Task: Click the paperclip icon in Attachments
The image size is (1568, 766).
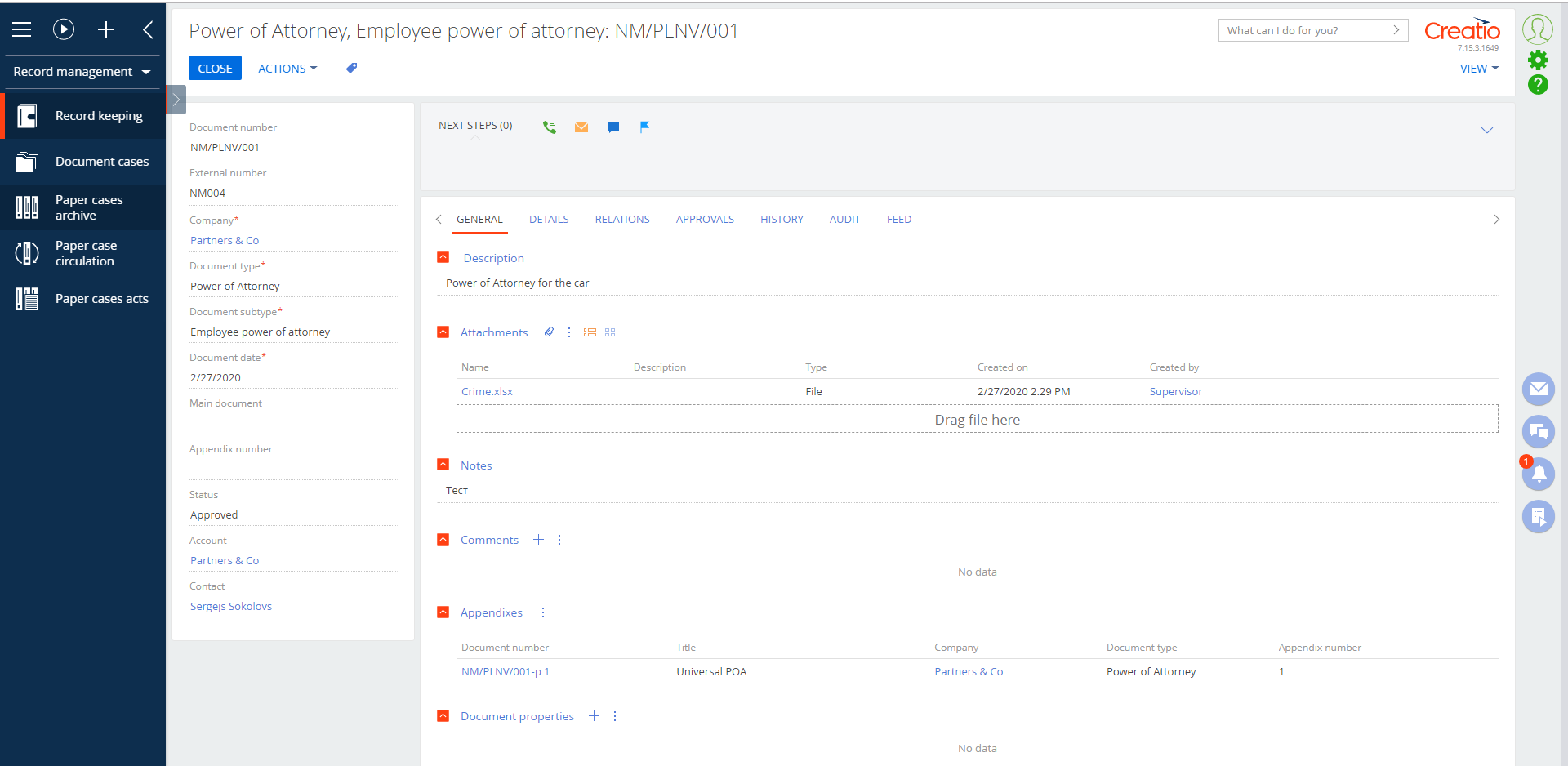Action: (549, 332)
